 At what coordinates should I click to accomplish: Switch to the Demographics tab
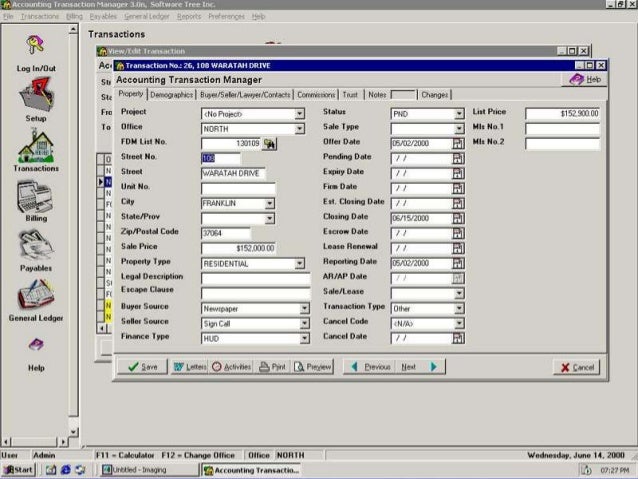(x=172, y=94)
